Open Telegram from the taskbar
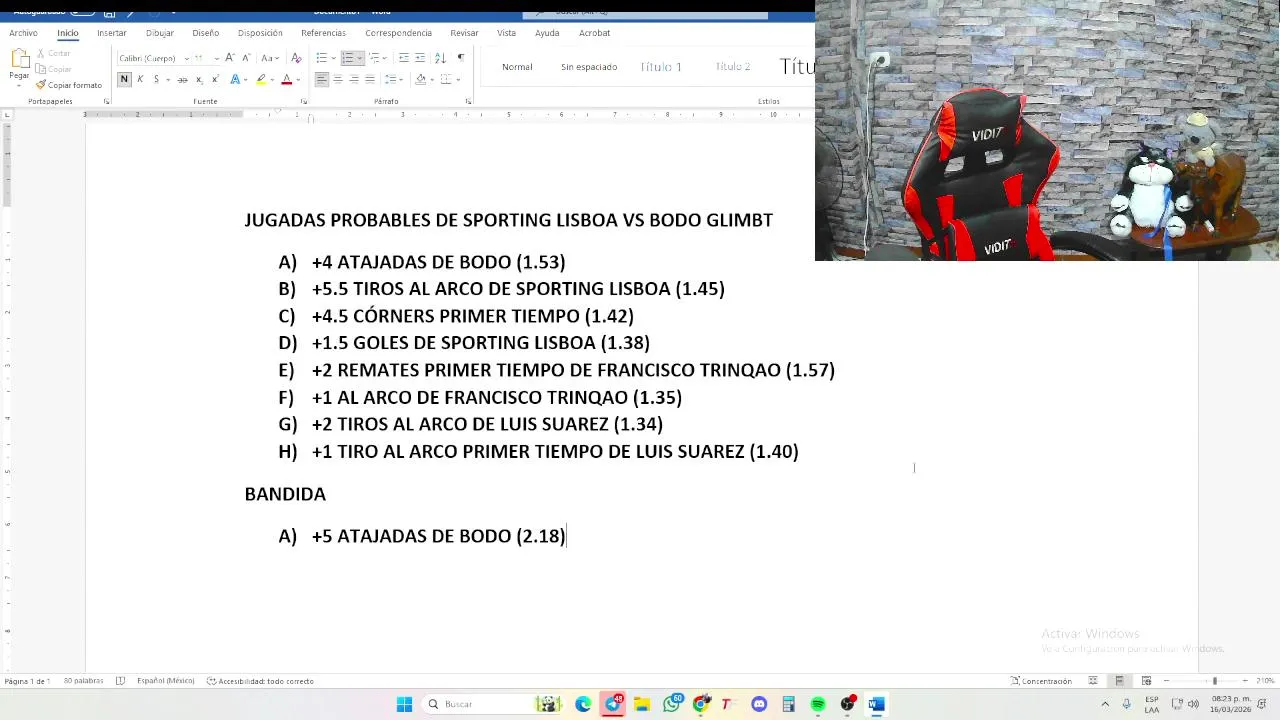Viewport: 1280px width, 720px height. point(613,704)
